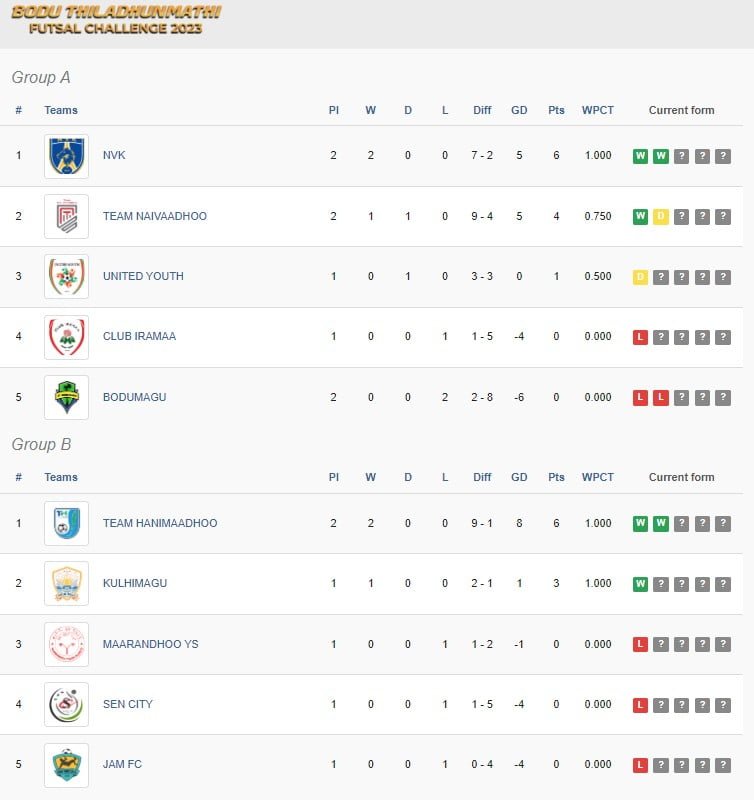Click Team Hanimaadhoo's blue crest
The height and width of the screenshot is (800, 754).
[66, 523]
